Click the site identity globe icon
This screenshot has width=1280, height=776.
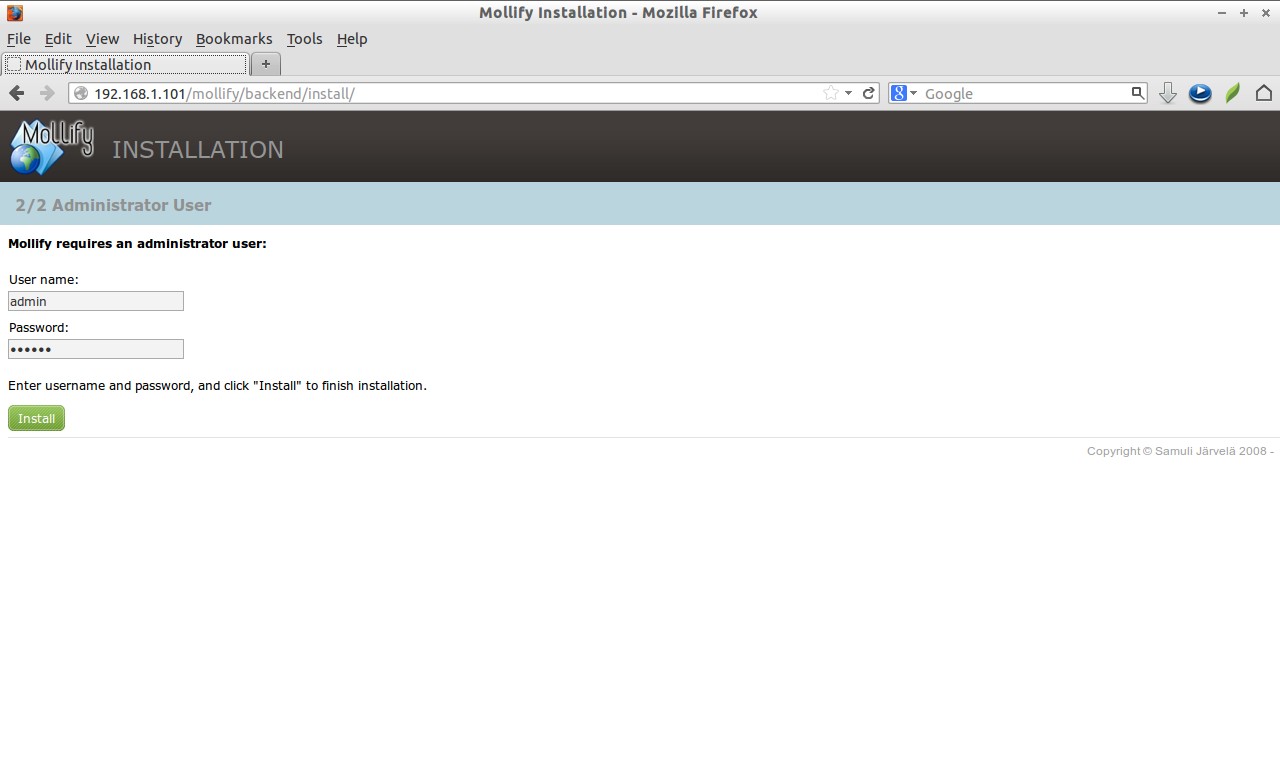[x=81, y=93]
